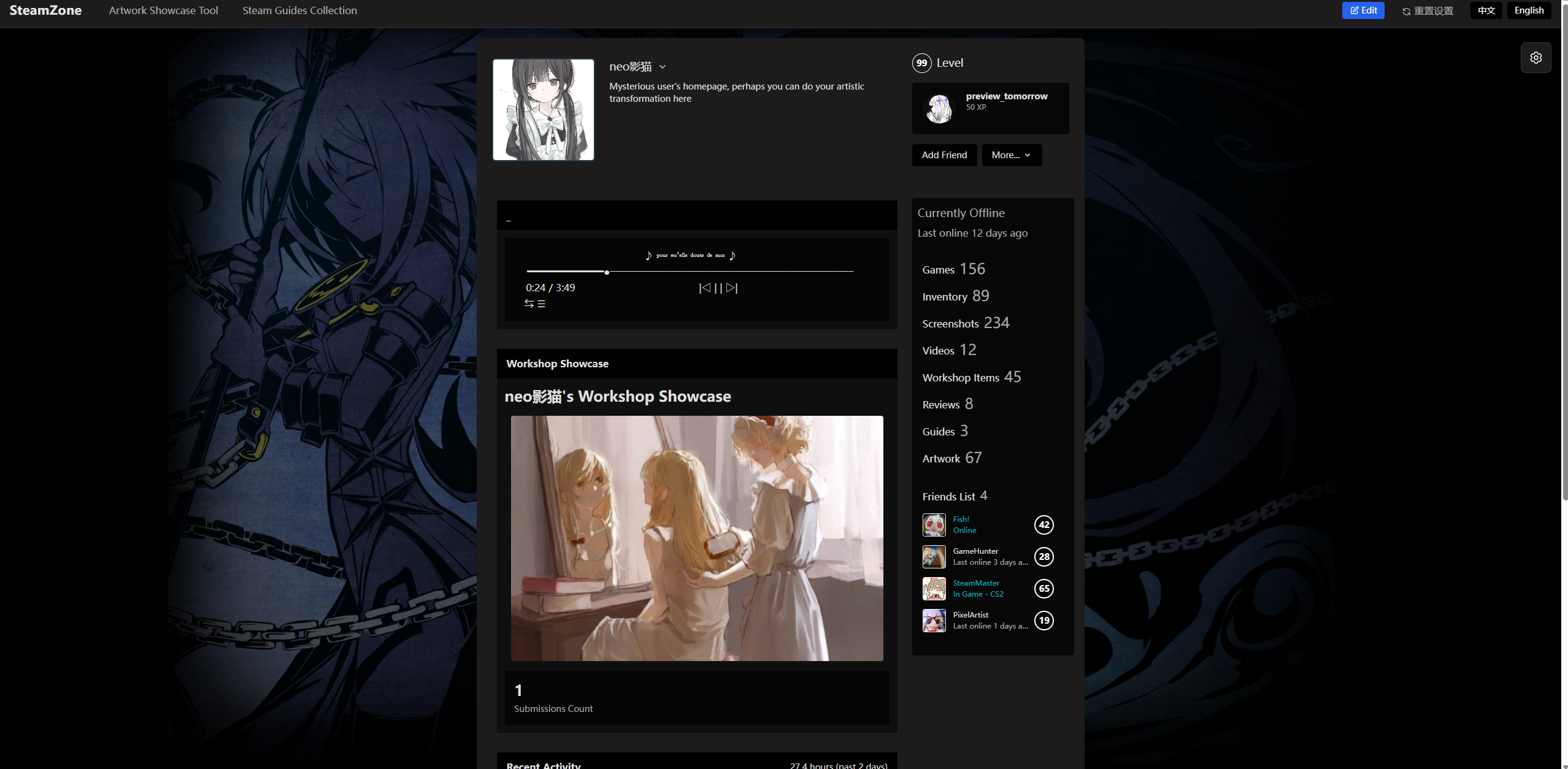Switch language to English

(x=1529, y=10)
